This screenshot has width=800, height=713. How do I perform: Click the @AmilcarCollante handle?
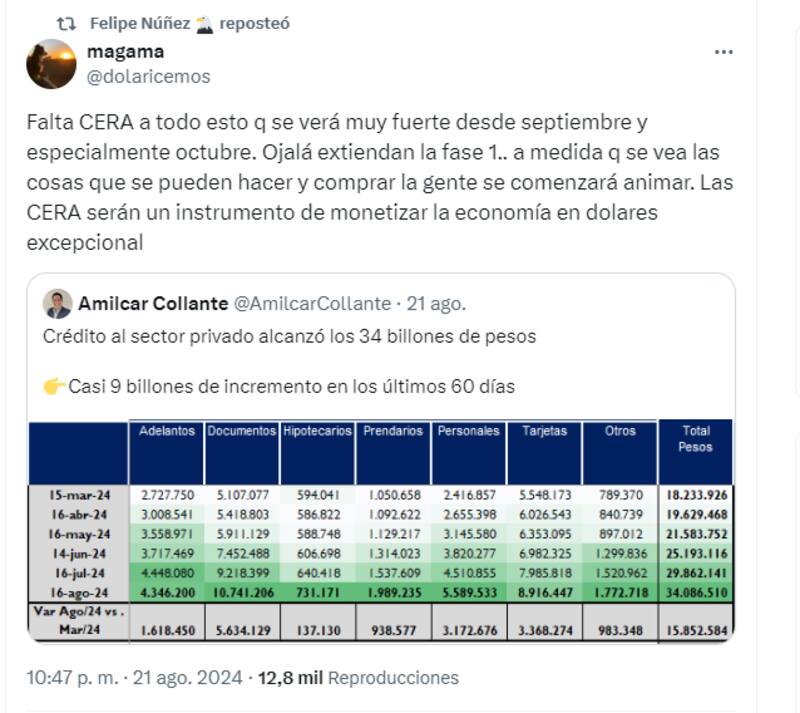[311, 304]
